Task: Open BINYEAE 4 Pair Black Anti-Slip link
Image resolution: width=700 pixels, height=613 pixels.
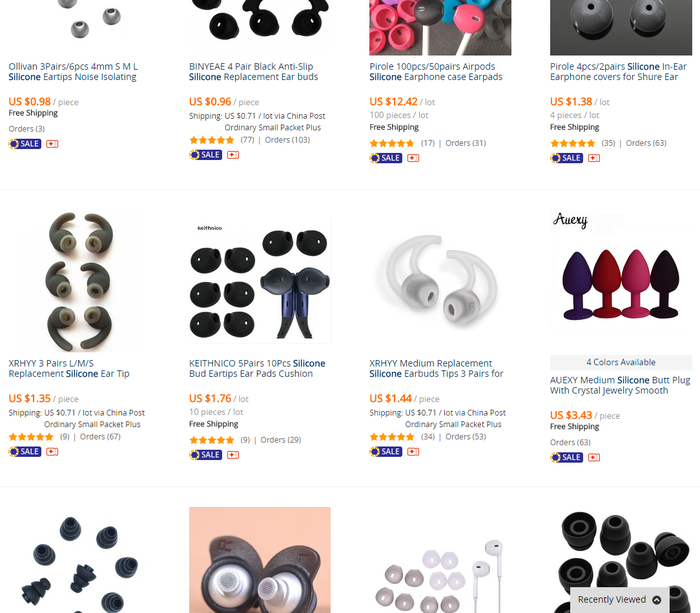Action: point(254,72)
